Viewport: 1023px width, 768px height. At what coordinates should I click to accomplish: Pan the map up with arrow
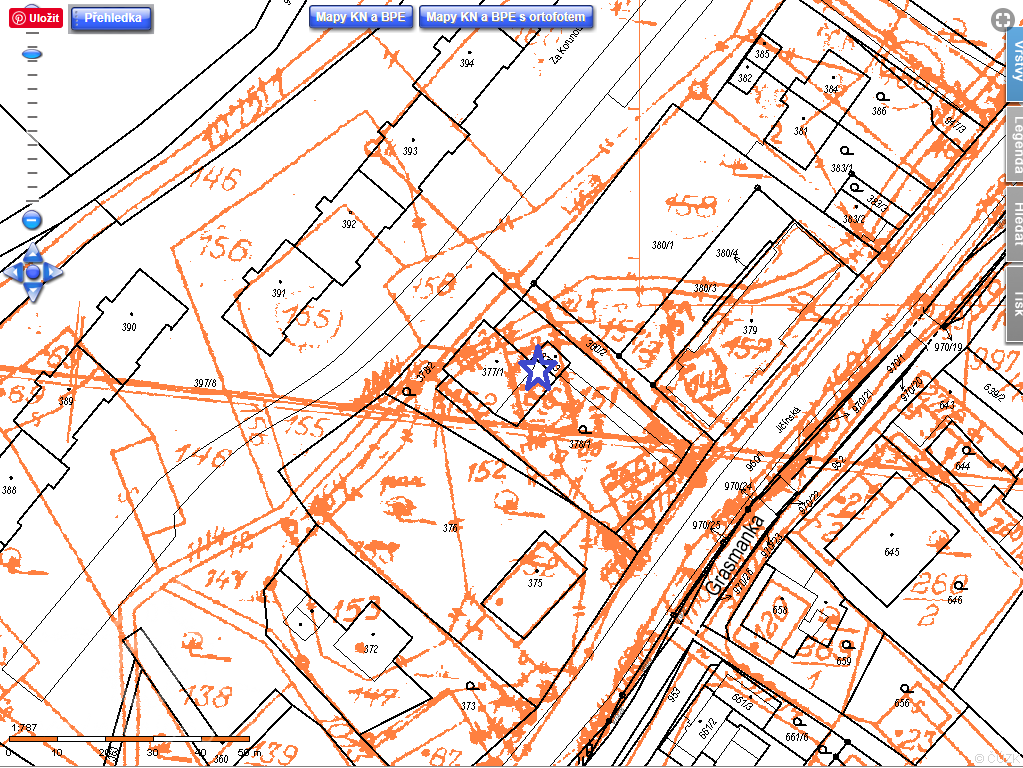[x=33, y=250]
